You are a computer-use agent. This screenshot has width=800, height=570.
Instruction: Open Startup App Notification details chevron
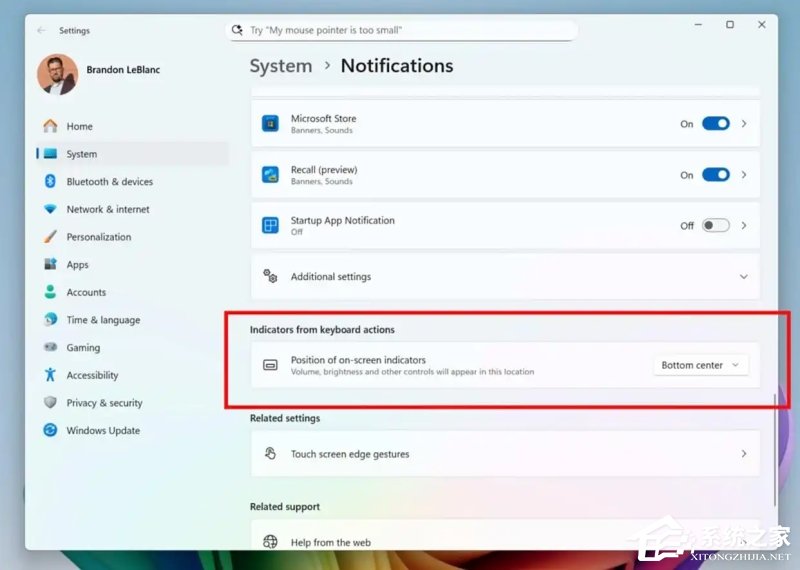[744, 226]
